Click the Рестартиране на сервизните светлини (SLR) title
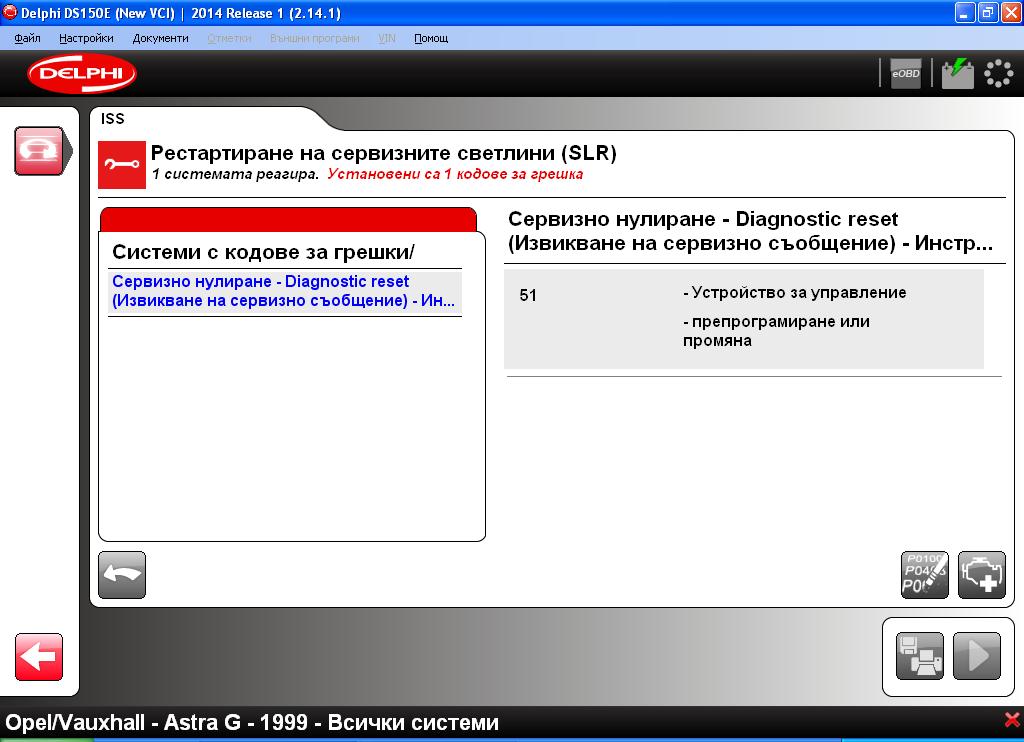The height and width of the screenshot is (742, 1024). click(x=383, y=153)
